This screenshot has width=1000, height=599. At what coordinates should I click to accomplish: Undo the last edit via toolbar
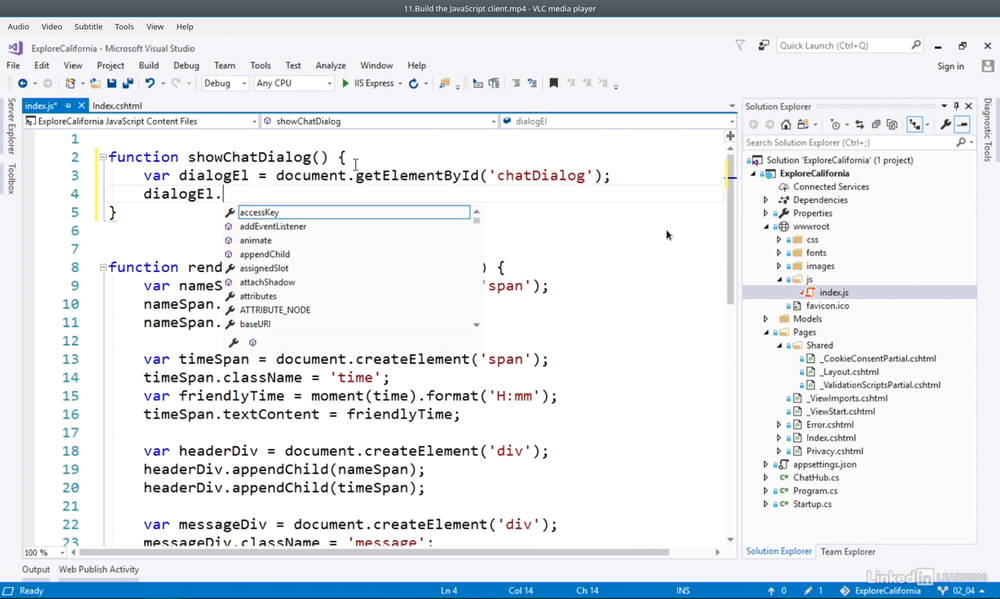(x=150, y=84)
